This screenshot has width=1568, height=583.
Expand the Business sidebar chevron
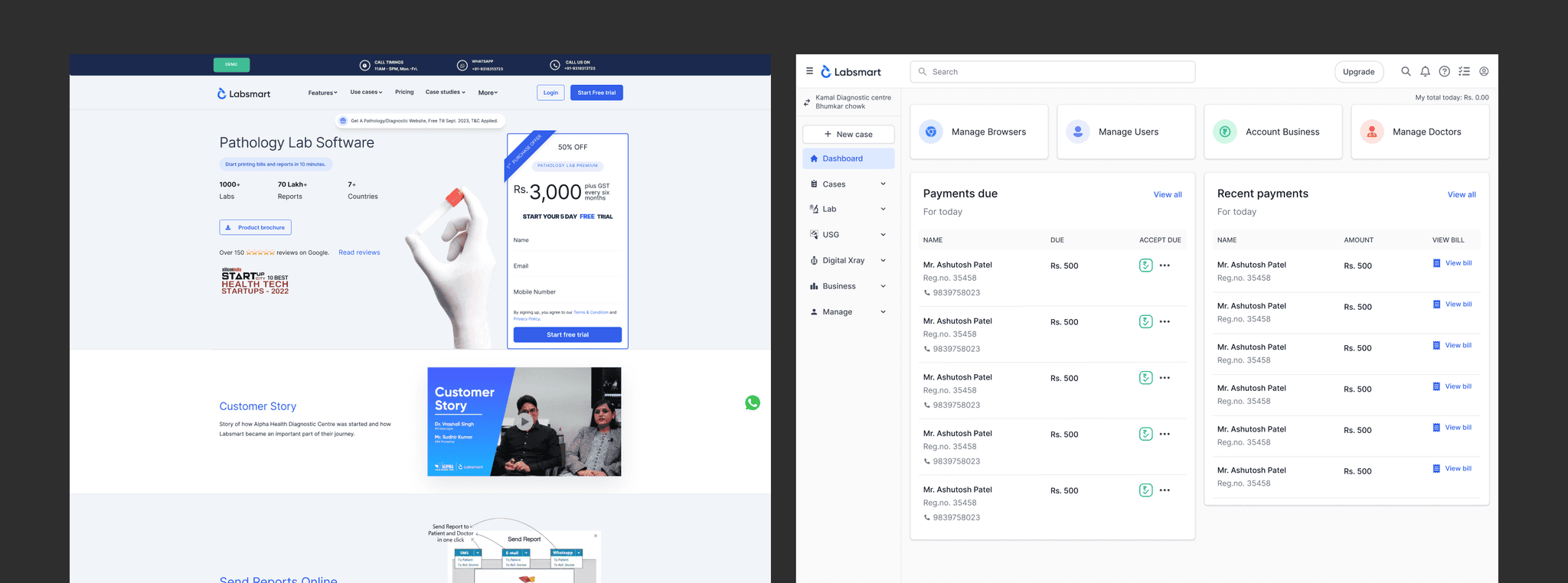point(883,286)
